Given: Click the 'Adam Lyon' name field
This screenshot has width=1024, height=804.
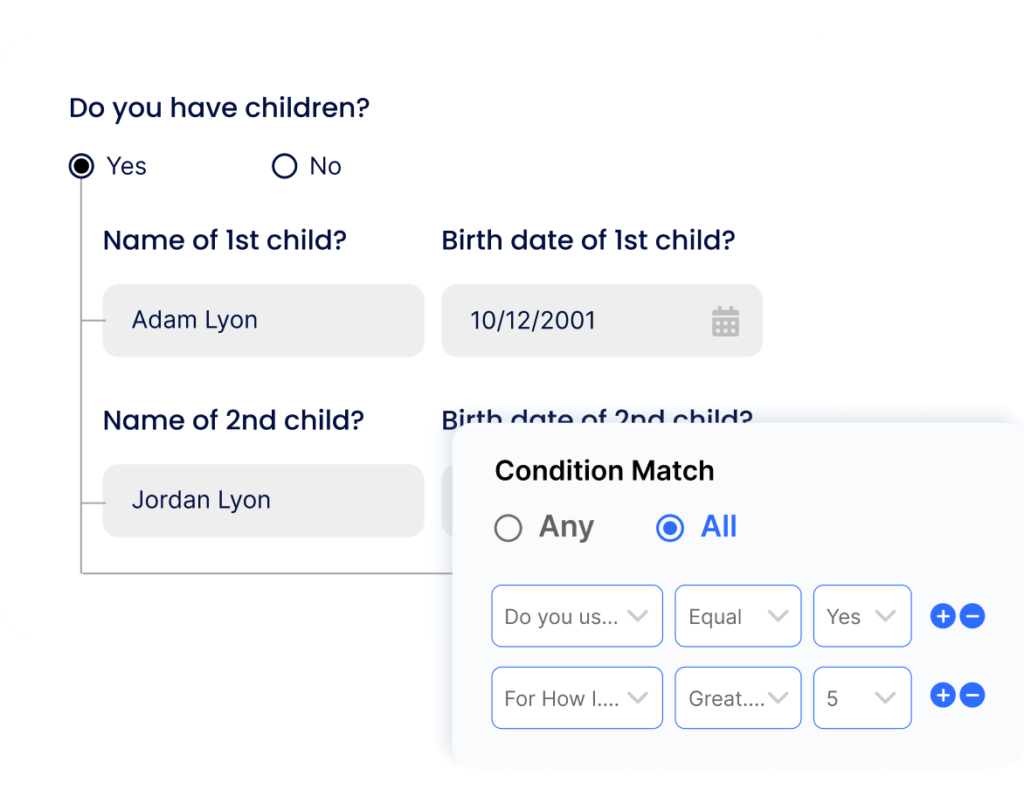Looking at the screenshot, I should coord(263,321).
